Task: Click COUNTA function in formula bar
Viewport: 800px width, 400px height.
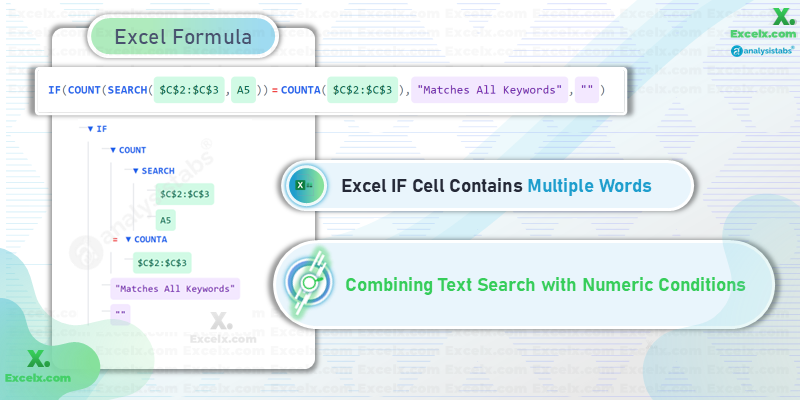Action: click(299, 90)
